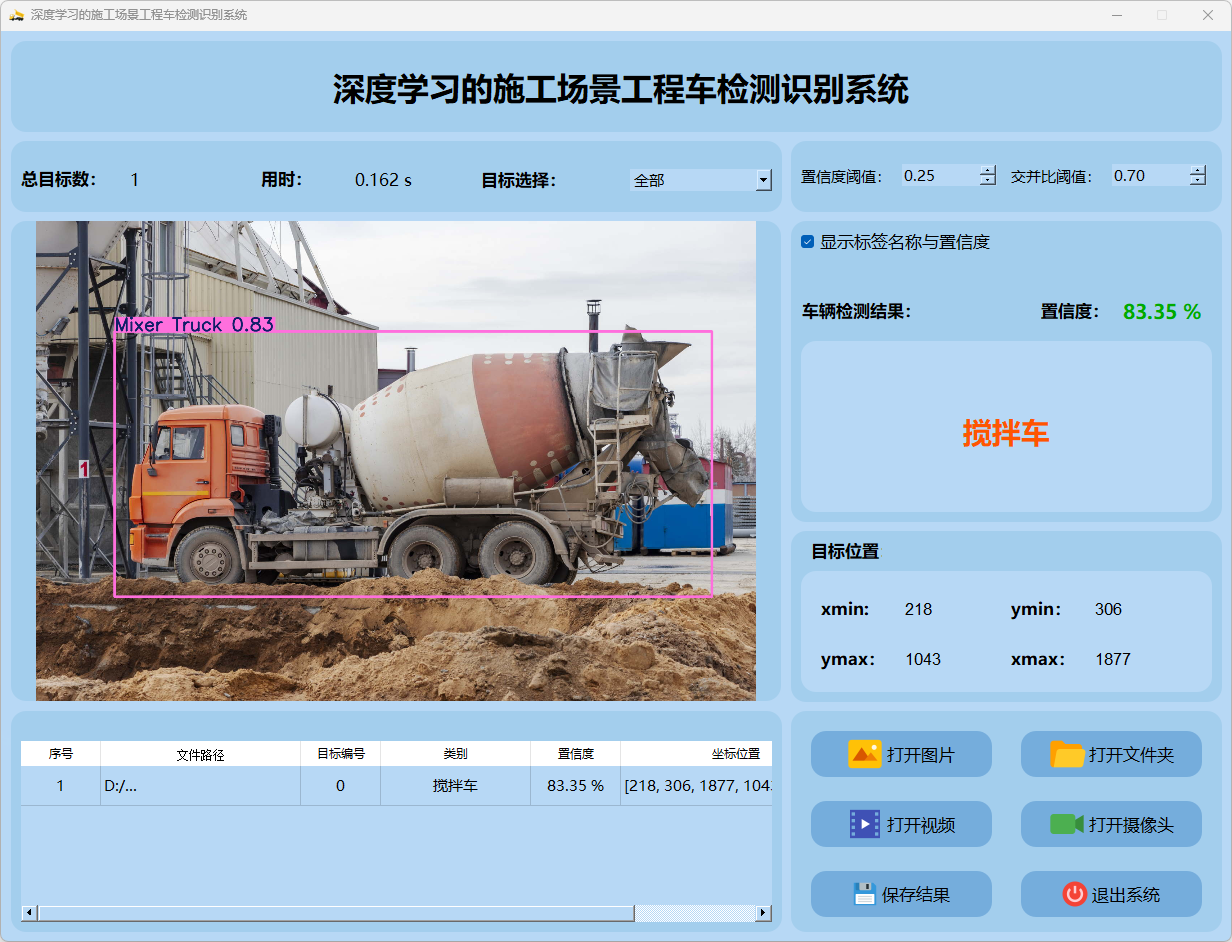1232x942 pixels.
Task: Click the 文件路径 column header
Action: point(200,754)
